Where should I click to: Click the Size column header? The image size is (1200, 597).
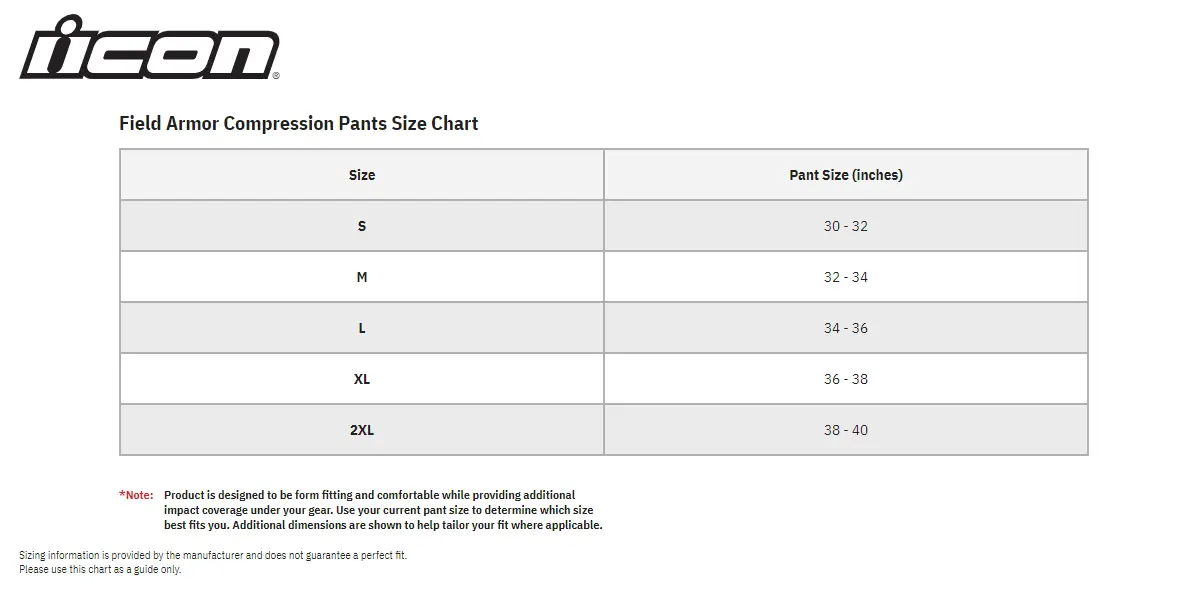[362, 175]
